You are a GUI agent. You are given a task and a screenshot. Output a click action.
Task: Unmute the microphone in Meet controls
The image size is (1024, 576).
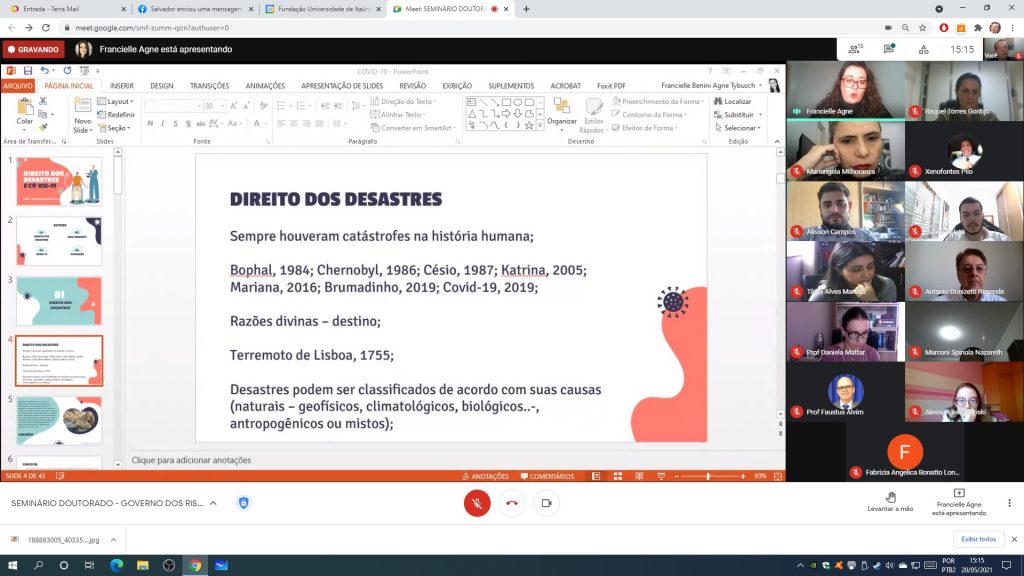pos(477,503)
